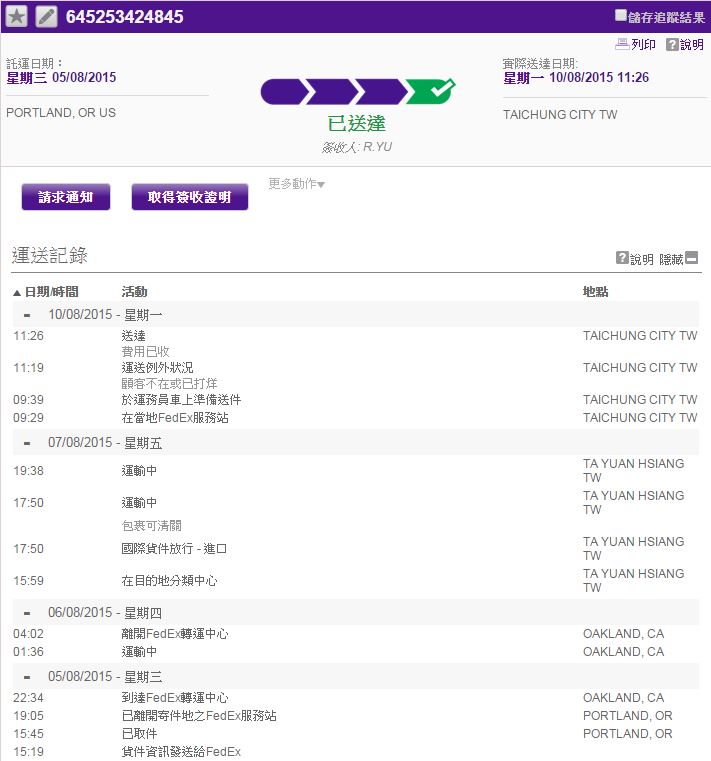Click the 19:38 運輸中 entry
Image resolution: width=711 pixels, height=761 pixels.
pos(139,471)
